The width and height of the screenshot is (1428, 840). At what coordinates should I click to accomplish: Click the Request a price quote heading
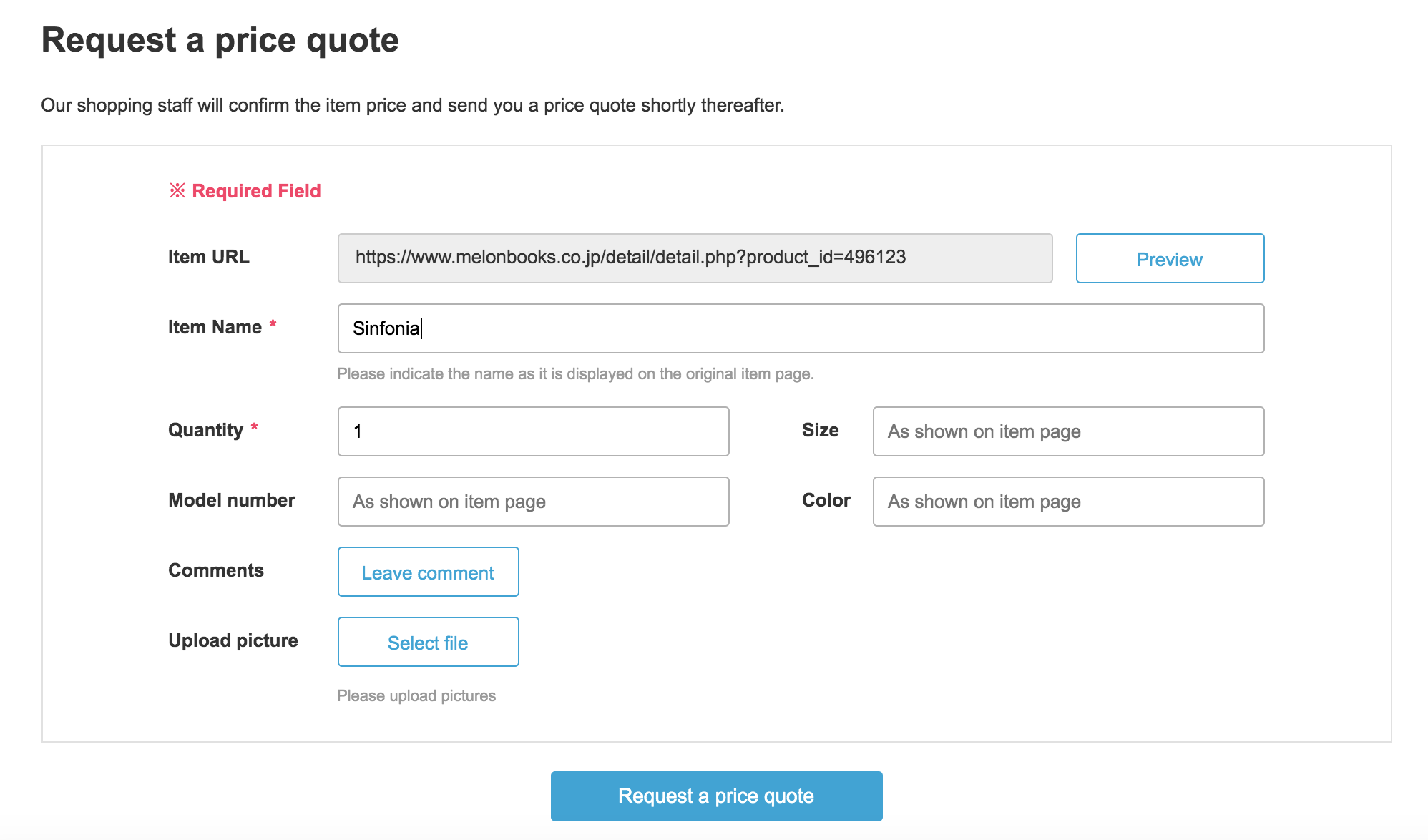[x=220, y=40]
